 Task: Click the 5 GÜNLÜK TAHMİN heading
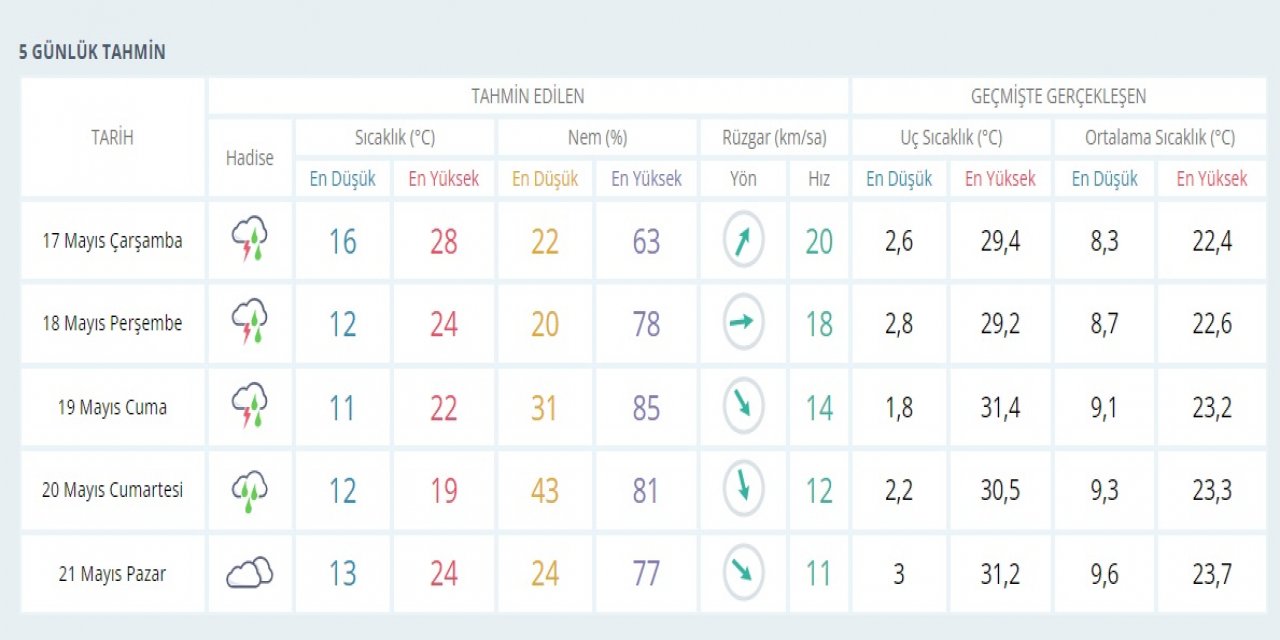92,53
